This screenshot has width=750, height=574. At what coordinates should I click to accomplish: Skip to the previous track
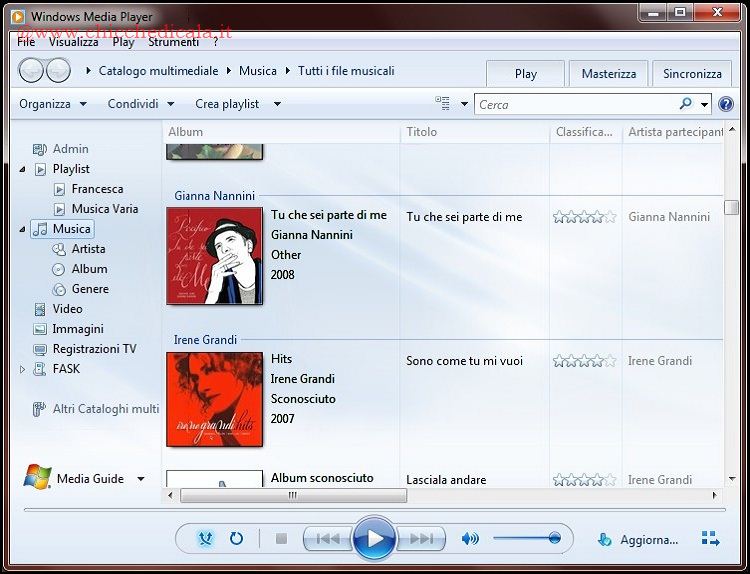click(x=327, y=539)
